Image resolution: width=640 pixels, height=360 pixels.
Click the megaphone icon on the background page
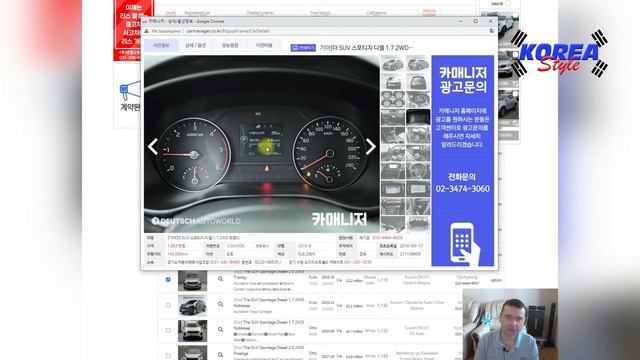click(130, 91)
